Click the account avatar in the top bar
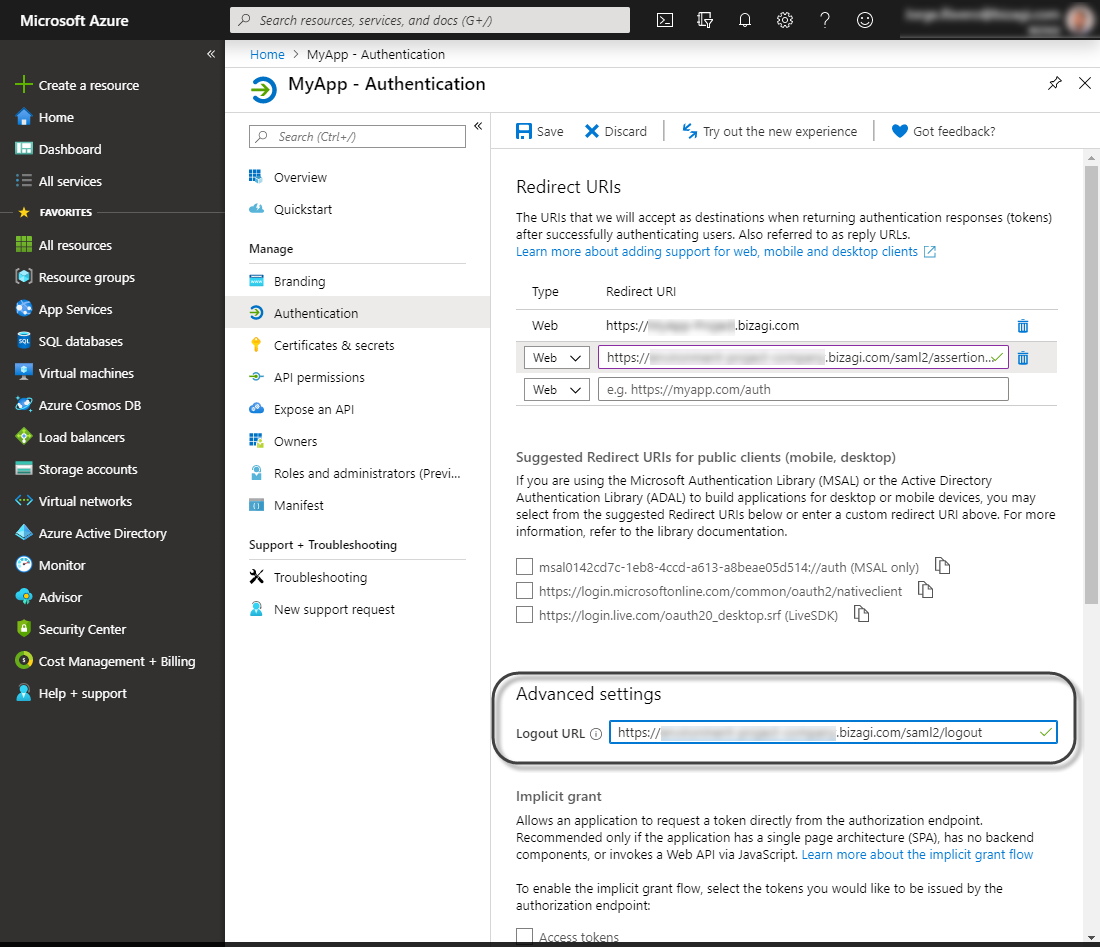1100x947 pixels. tap(1079, 20)
